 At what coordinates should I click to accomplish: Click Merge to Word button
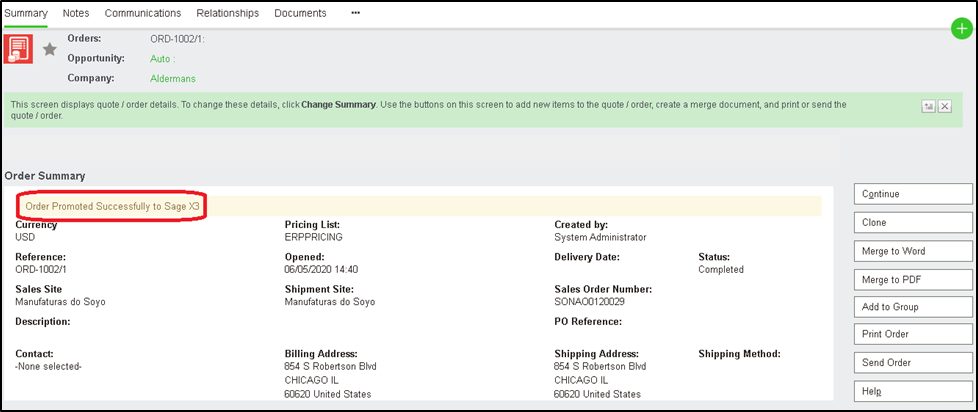[x=912, y=250]
